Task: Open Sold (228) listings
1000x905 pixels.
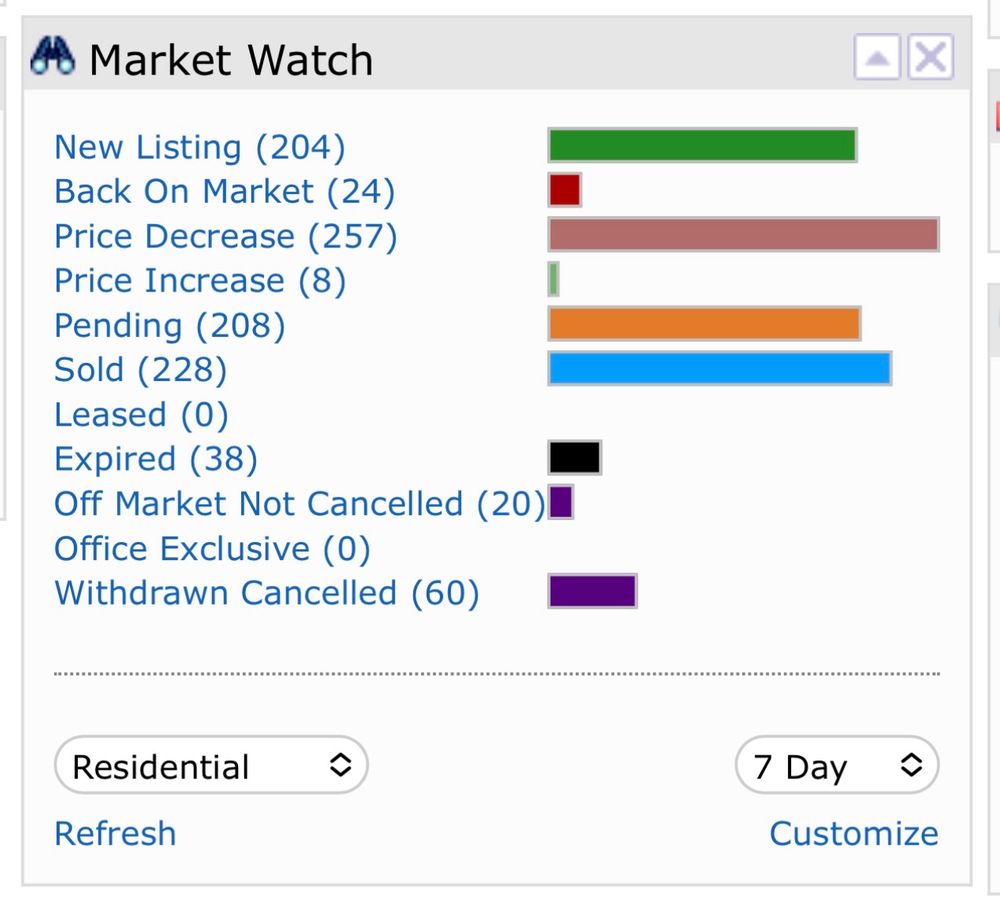Action: [140, 370]
